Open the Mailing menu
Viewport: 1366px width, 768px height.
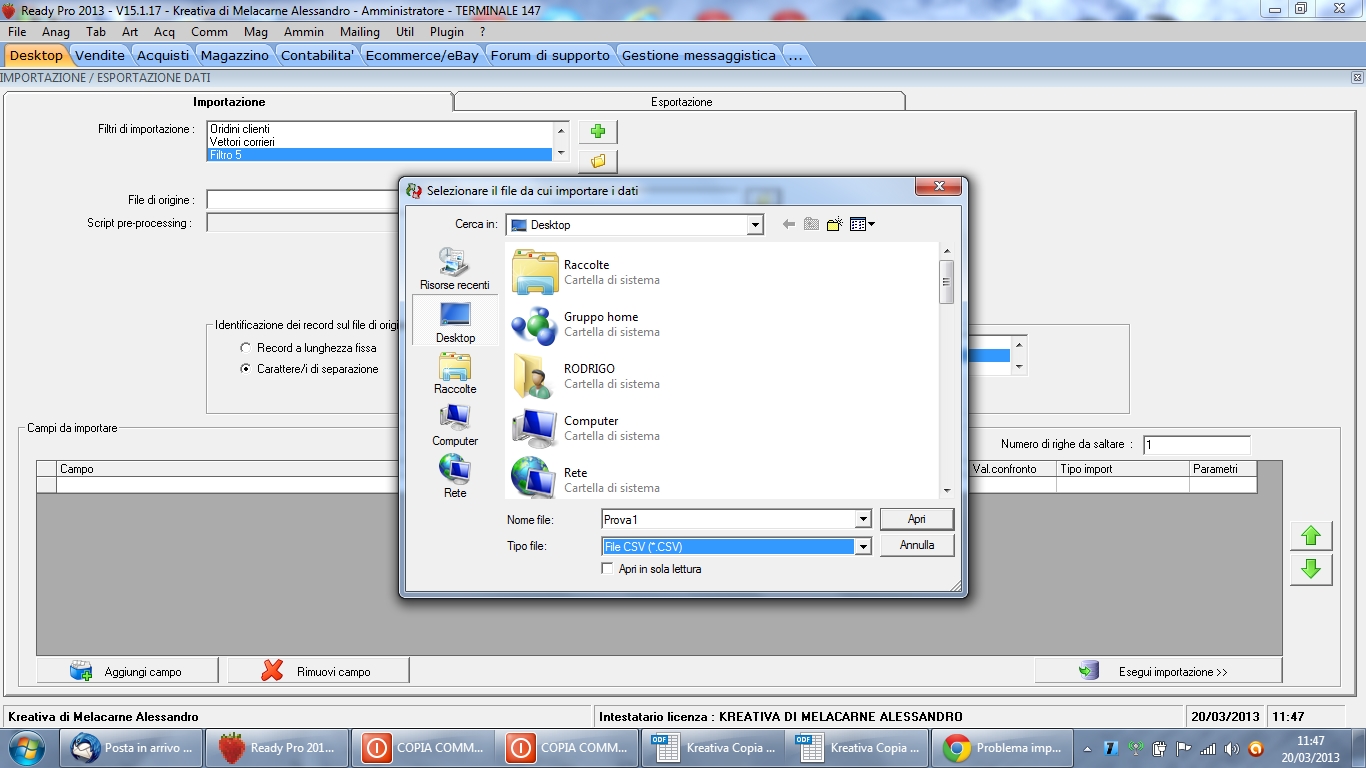360,32
